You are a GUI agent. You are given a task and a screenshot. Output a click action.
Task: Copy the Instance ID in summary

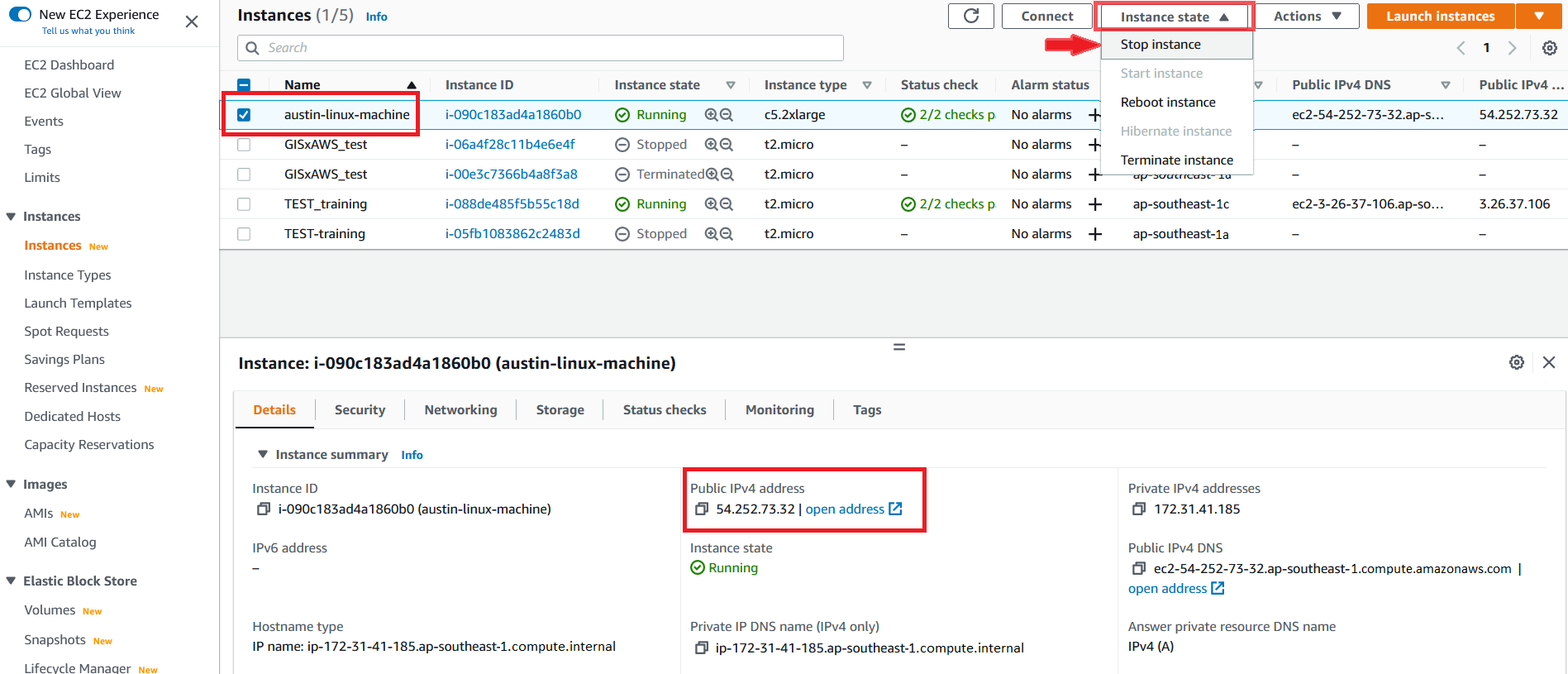264,509
